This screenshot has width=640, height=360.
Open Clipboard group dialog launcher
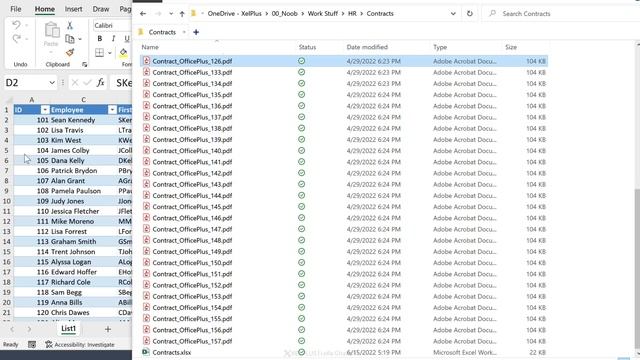(84, 64)
